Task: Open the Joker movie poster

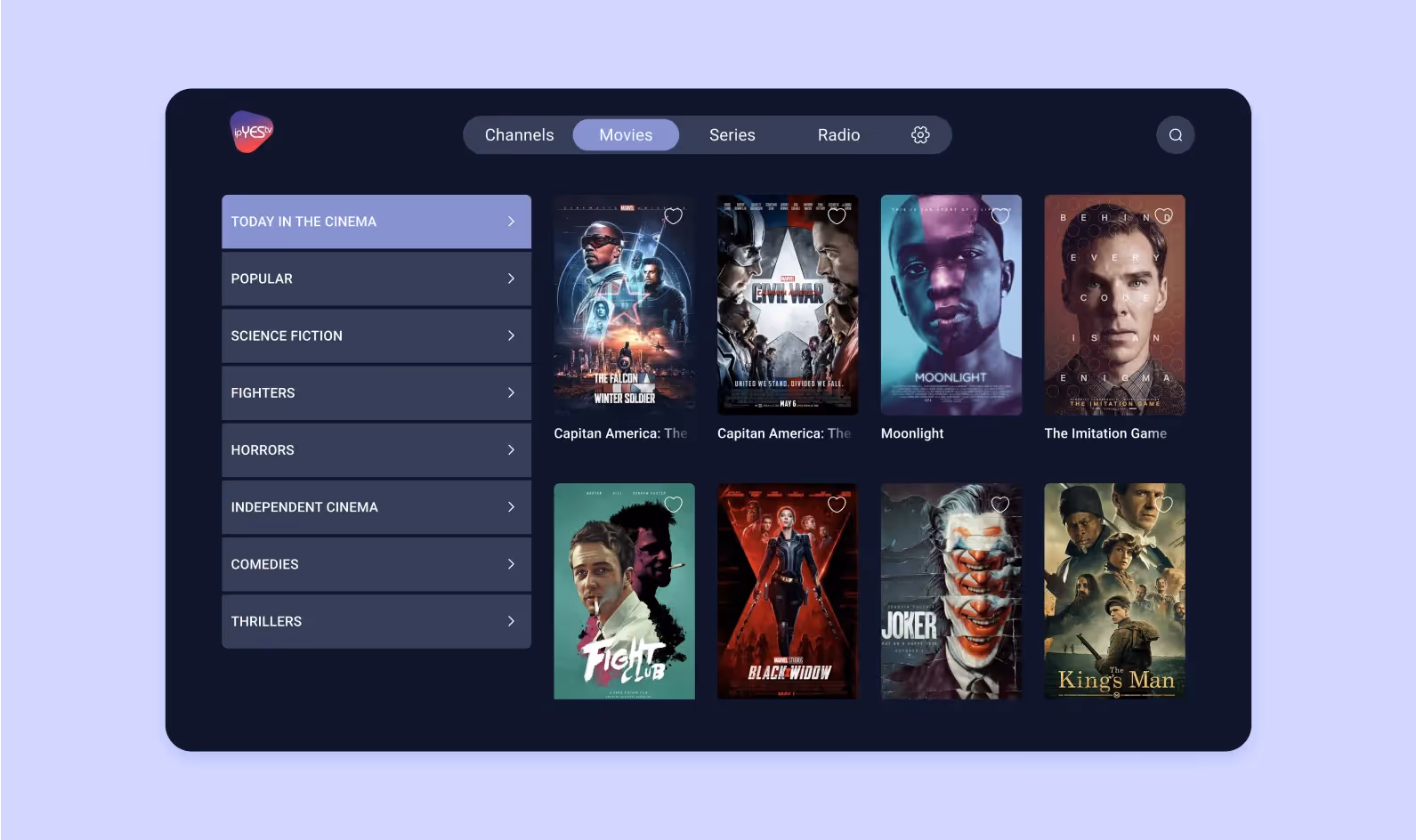Action: coord(951,591)
